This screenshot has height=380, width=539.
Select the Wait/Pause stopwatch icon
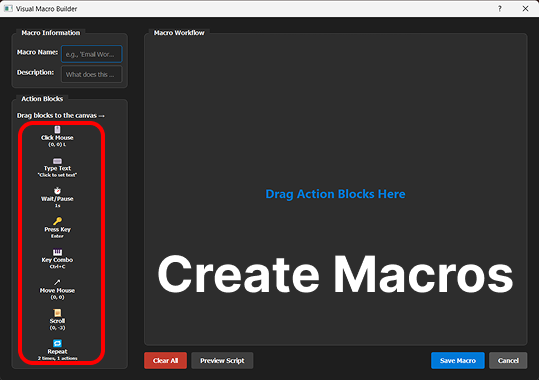click(x=57, y=191)
